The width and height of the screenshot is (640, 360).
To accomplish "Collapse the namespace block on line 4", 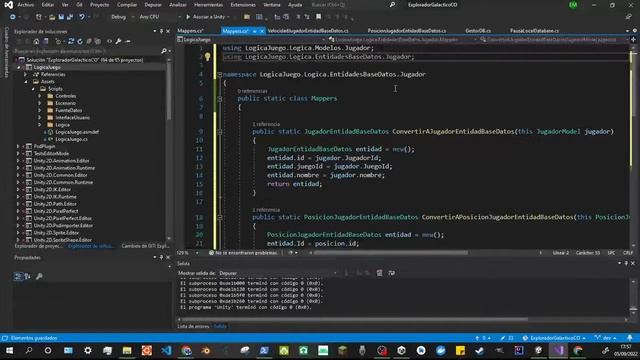I will pyautogui.click(x=220, y=74).
